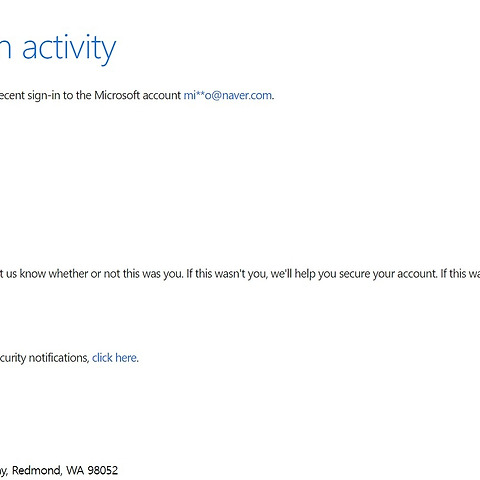
Task: Select the "98052" zip code
Action: pos(103,470)
